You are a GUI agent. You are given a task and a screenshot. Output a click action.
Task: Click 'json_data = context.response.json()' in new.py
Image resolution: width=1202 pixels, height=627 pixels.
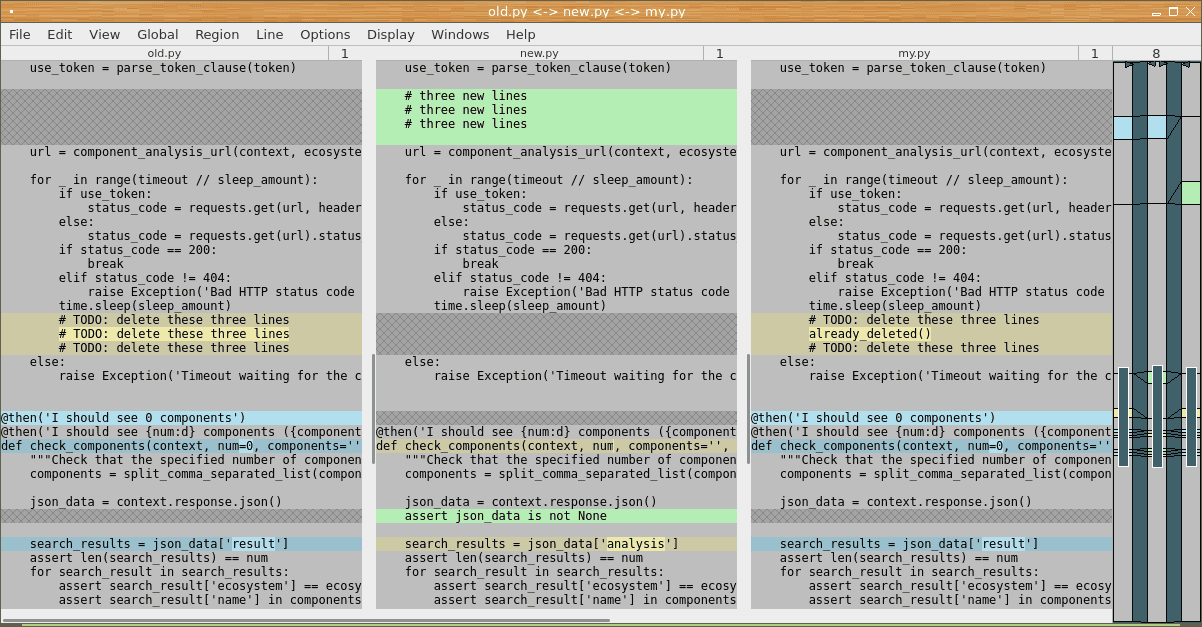531,502
